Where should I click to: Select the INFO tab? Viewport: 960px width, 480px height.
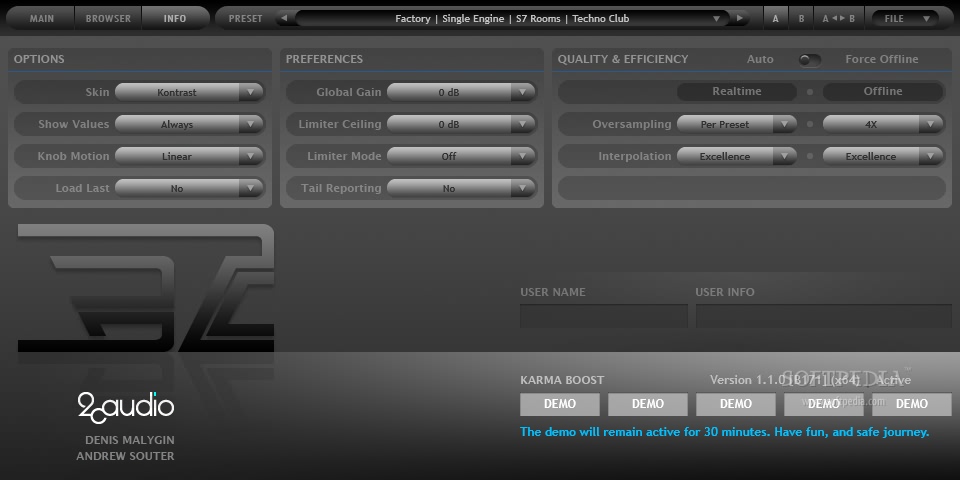coord(175,18)
